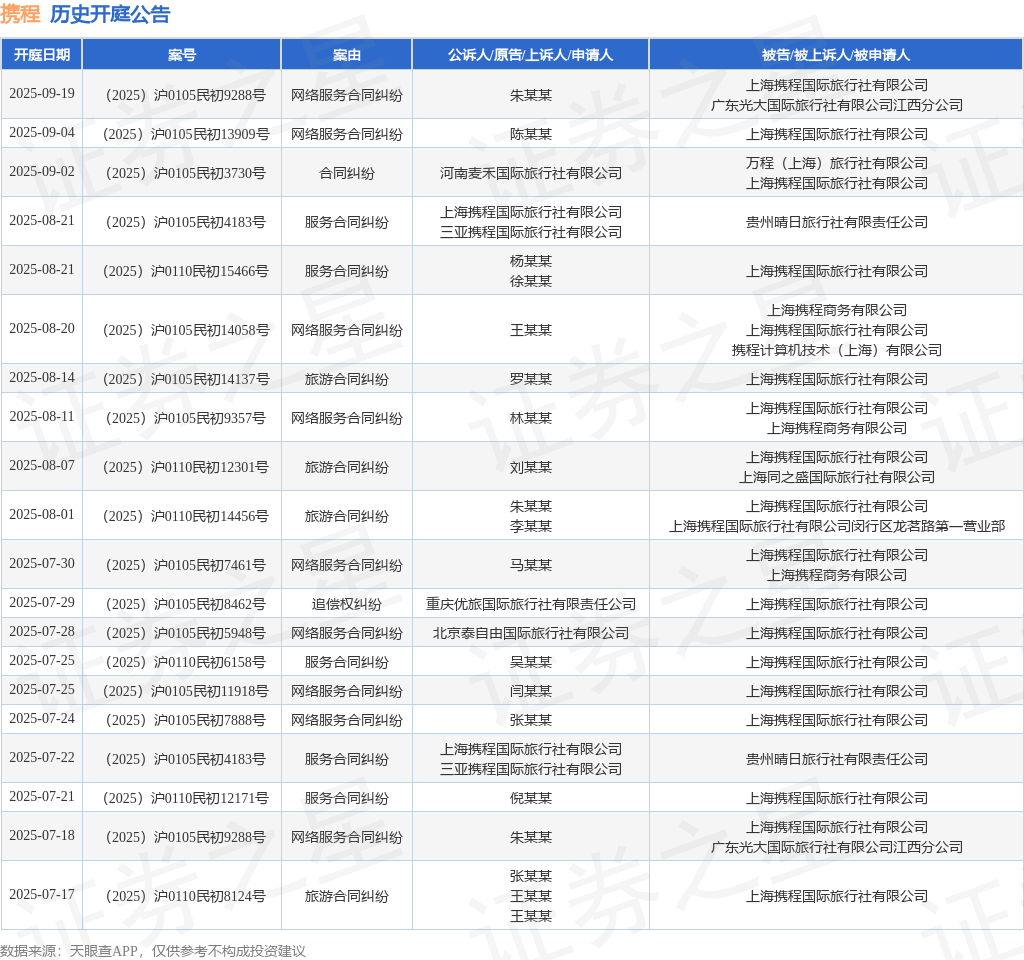The height and width of the screenshot is (960, 1024).
Task: Click the 历史开庭公告 heading
Action: 110,14
